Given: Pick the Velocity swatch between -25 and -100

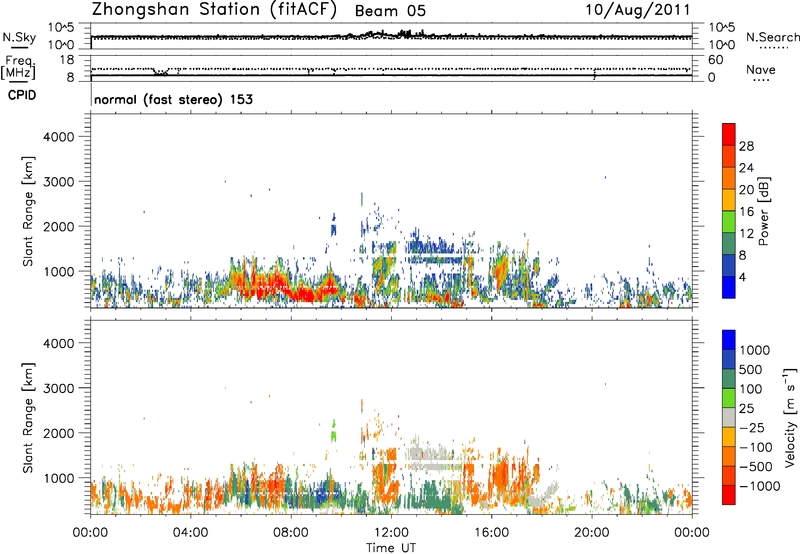Looking at the screenshot, I should click(729, 437).
